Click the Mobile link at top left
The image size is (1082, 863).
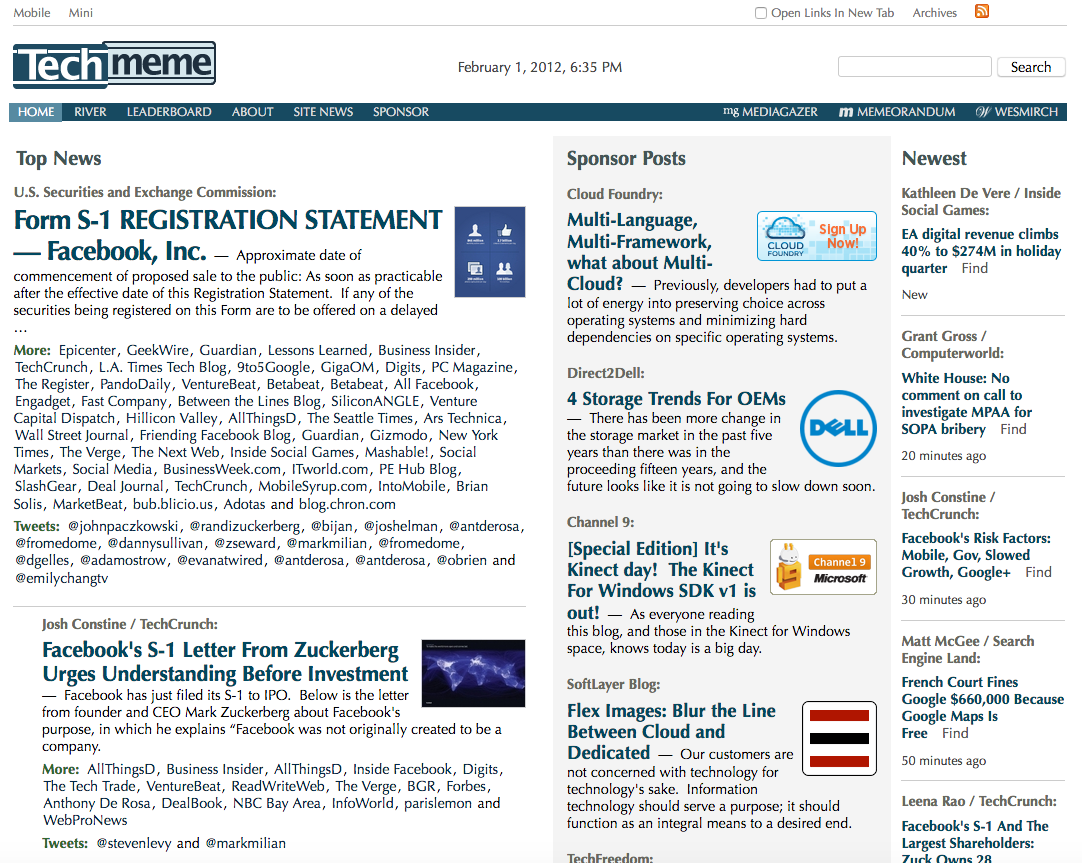[31, 12]
